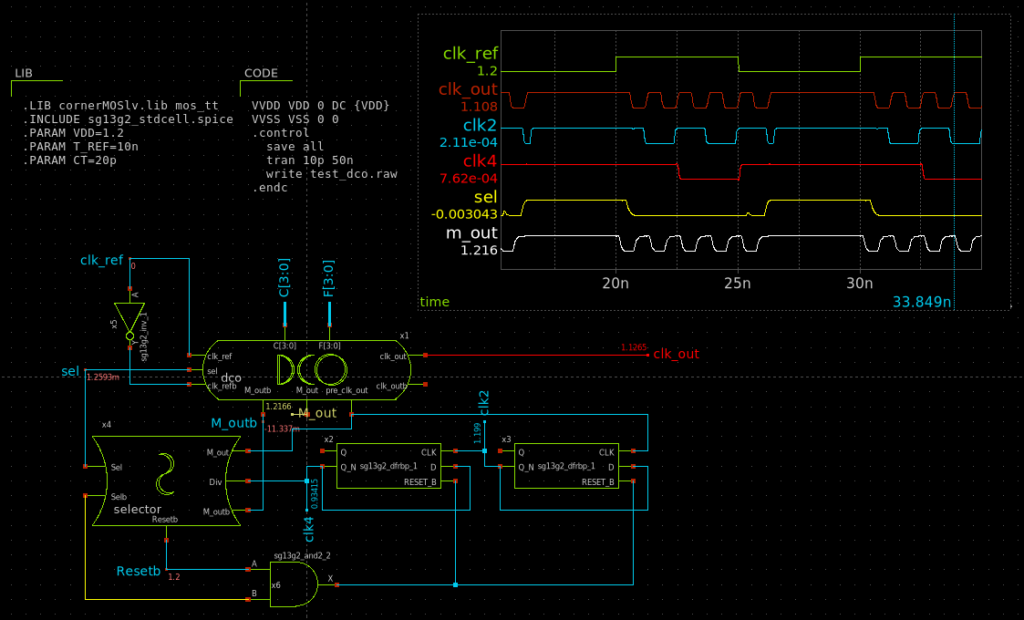This screenshot has height=620, width=1024.
Task: Click the Resetb net label
Action: click(138, 571)
